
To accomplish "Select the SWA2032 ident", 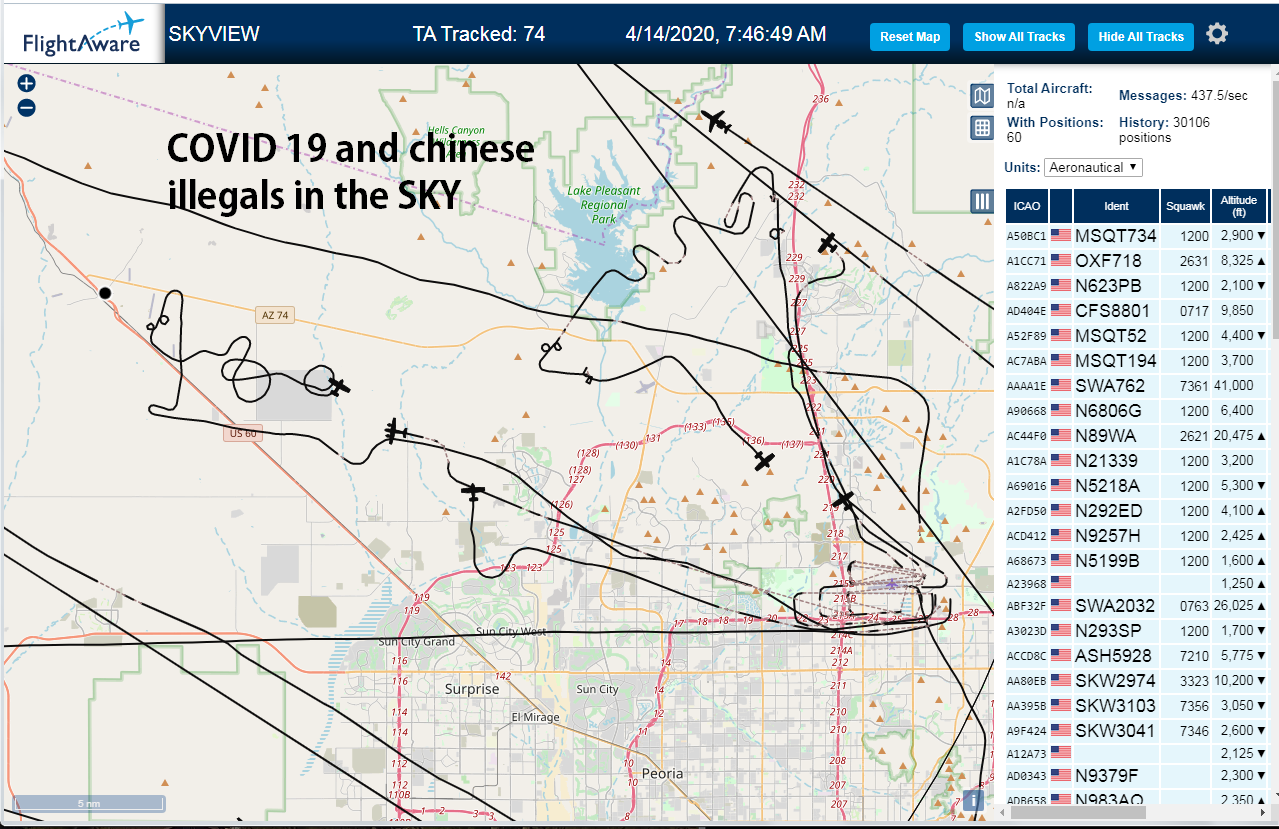I will pyautogui.click(x=1115, y=606).
